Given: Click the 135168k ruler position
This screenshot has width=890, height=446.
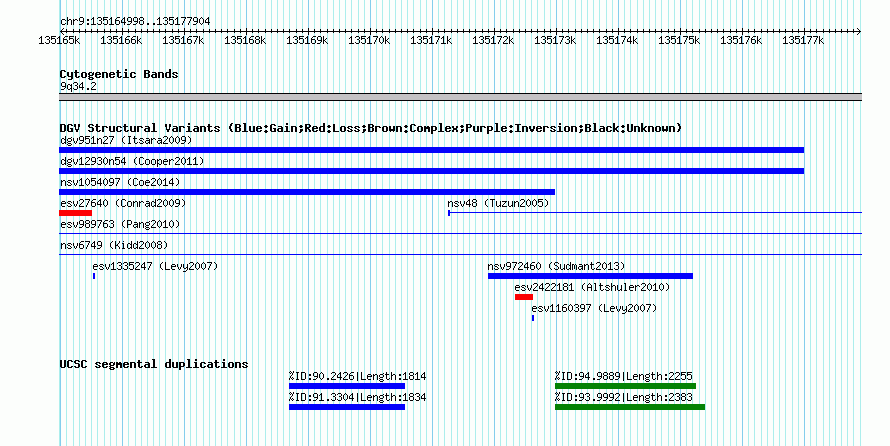Looking at the screenshot, I should point(245,40).
